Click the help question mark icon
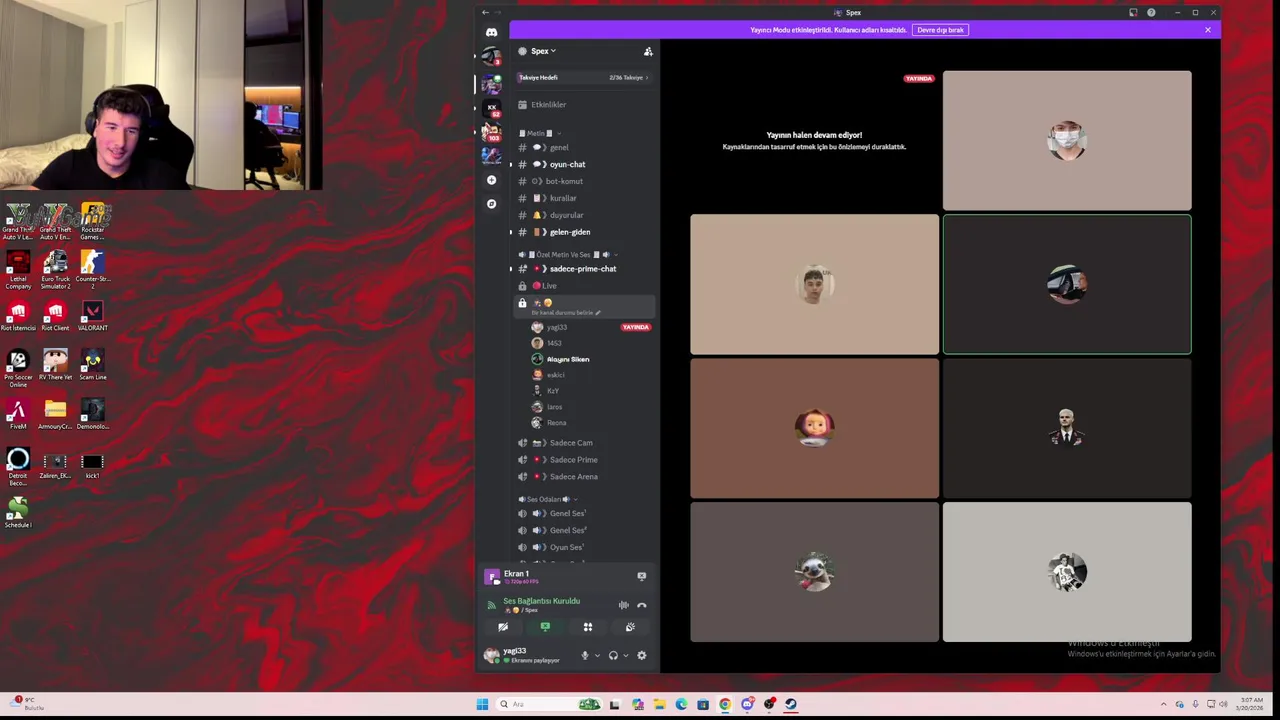 click(x=1151, y=13)
